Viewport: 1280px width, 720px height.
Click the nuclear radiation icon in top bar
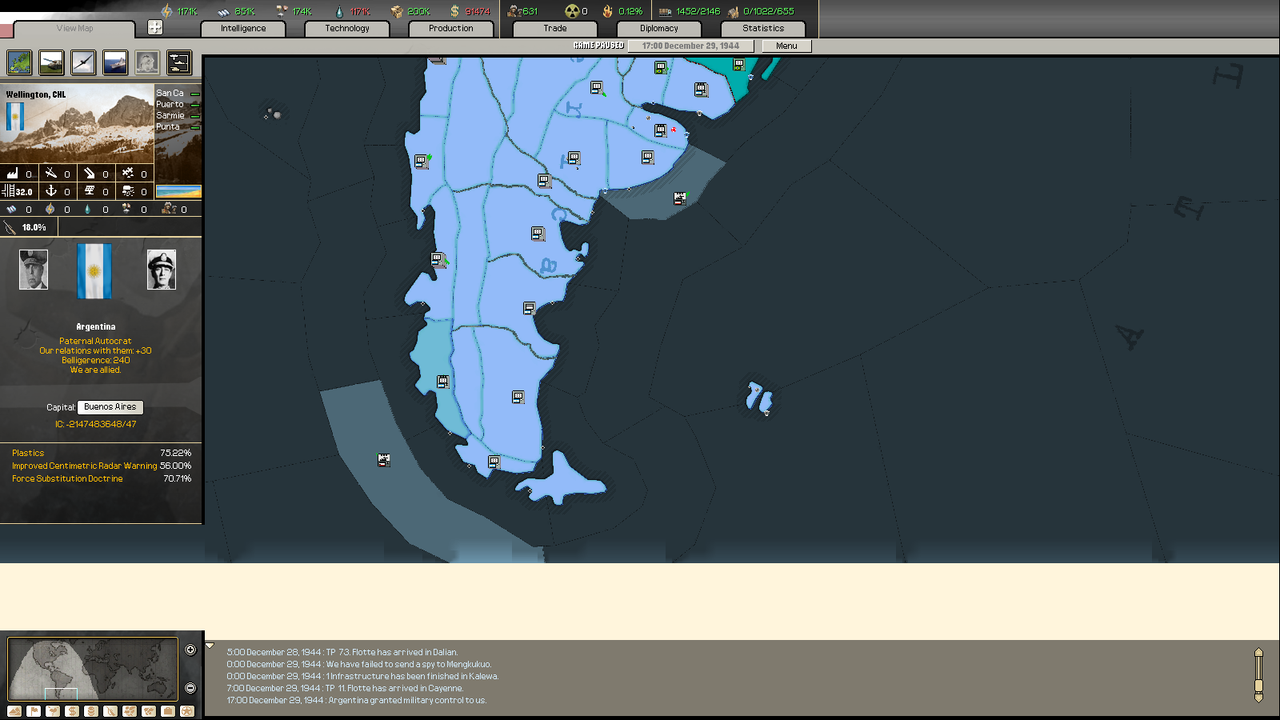pyautogui.click(x=572, y=11)
